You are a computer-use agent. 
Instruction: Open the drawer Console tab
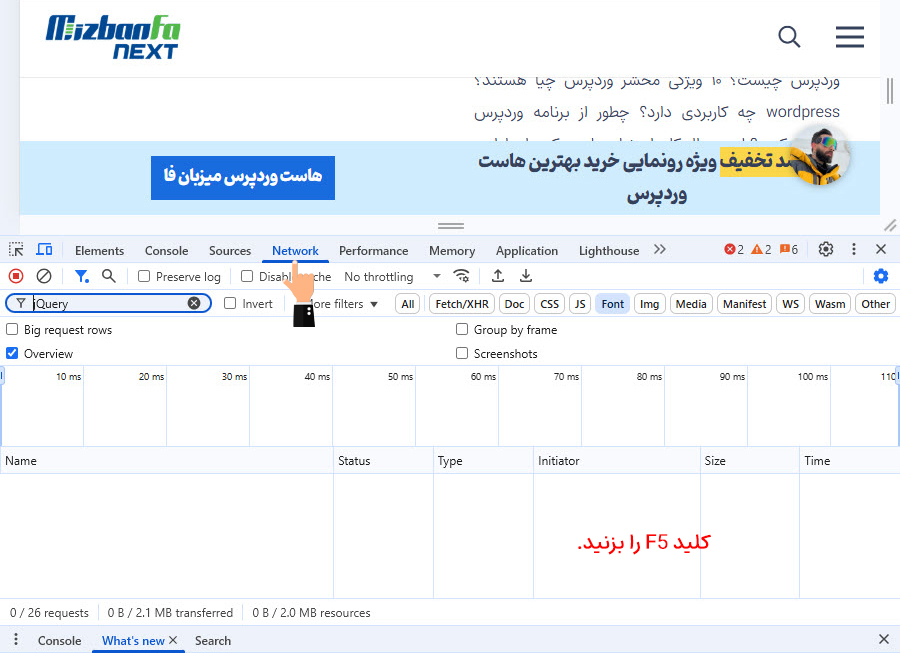coord(60,640)
